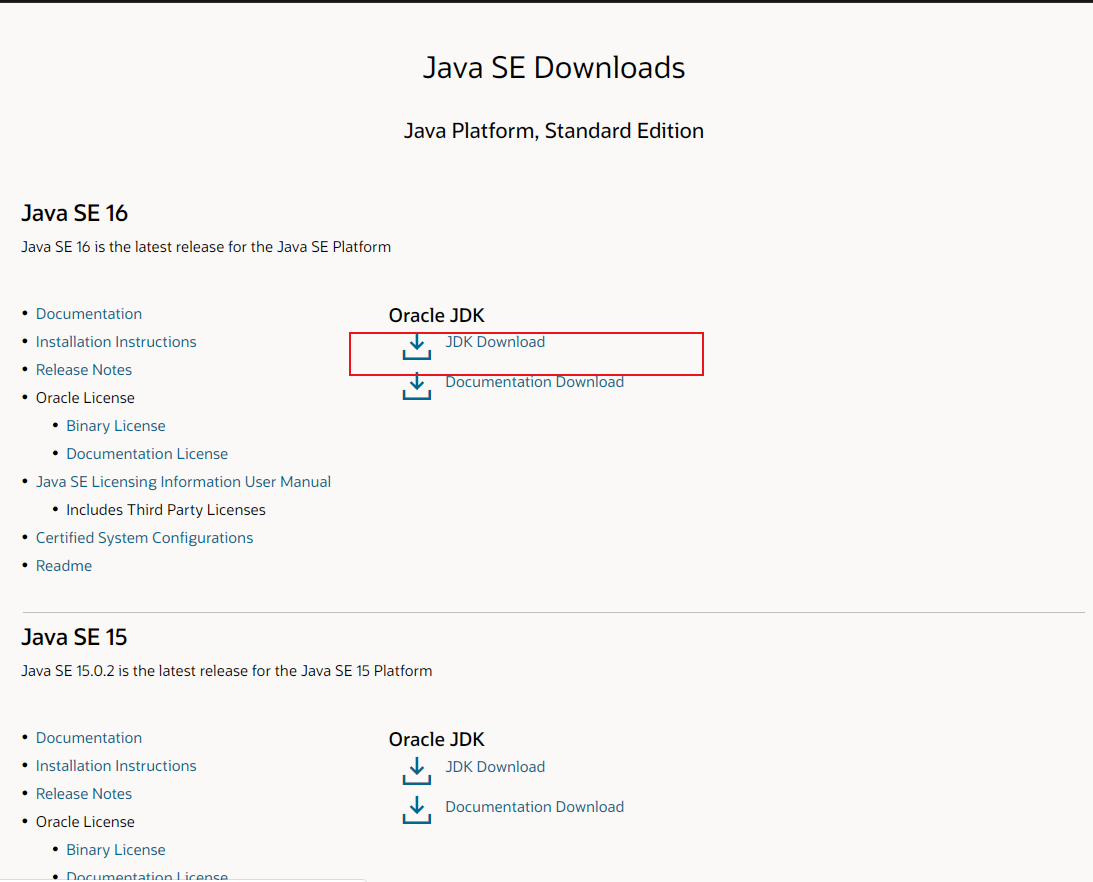The width and height of the screenshot is (1093, 882).
Task: Click the JDK Download arrow icon for Java SE 16
Action: pyautogui.click(x=417, y=347)
